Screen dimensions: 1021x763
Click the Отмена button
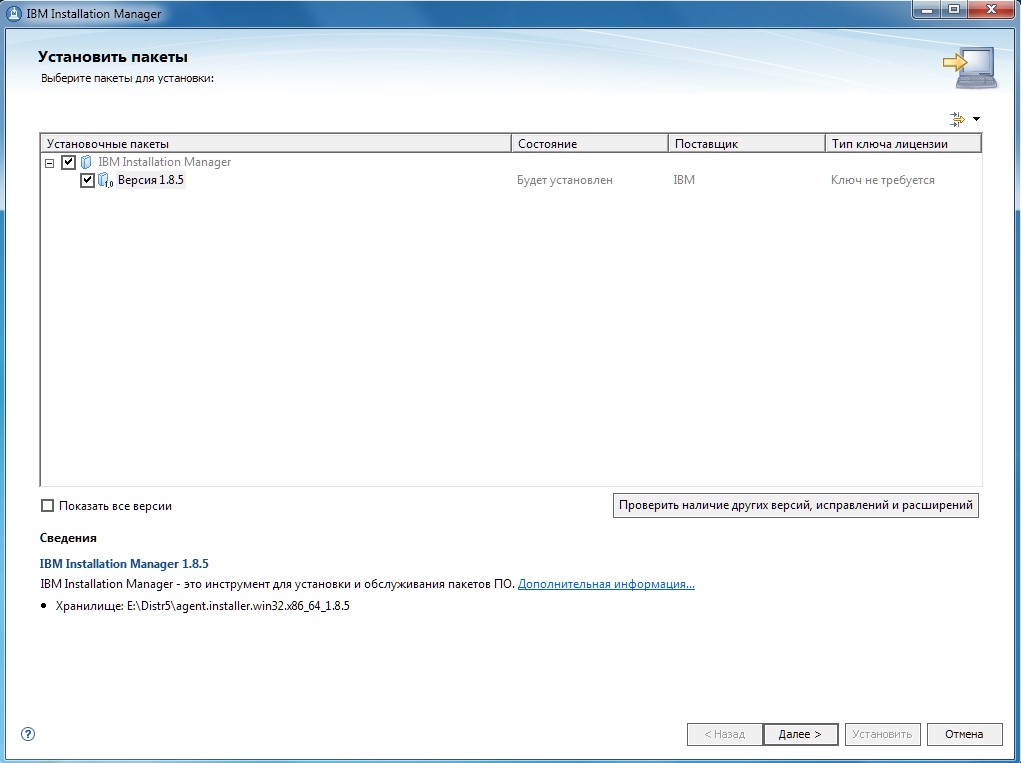964,734
